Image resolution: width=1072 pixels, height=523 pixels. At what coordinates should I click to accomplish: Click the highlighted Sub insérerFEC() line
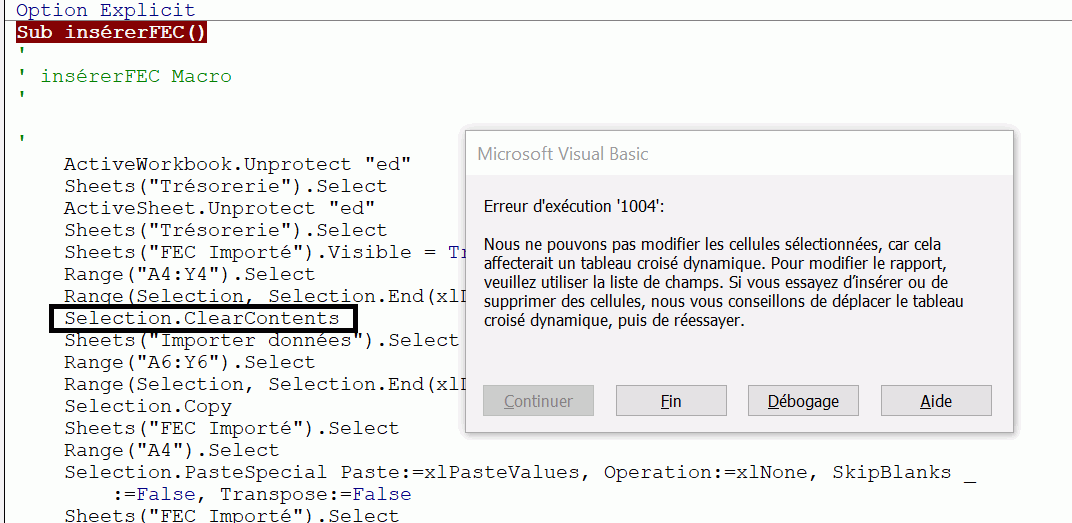click(111, 33)
